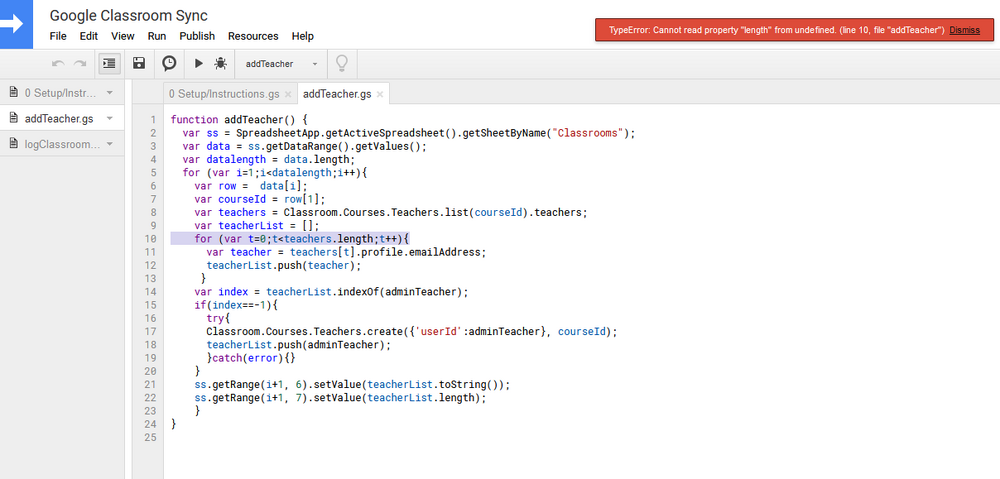The width and height of the screenshot is (1000, 479).
Task: Click function addTeacher() declaration line
Action: 240,119
